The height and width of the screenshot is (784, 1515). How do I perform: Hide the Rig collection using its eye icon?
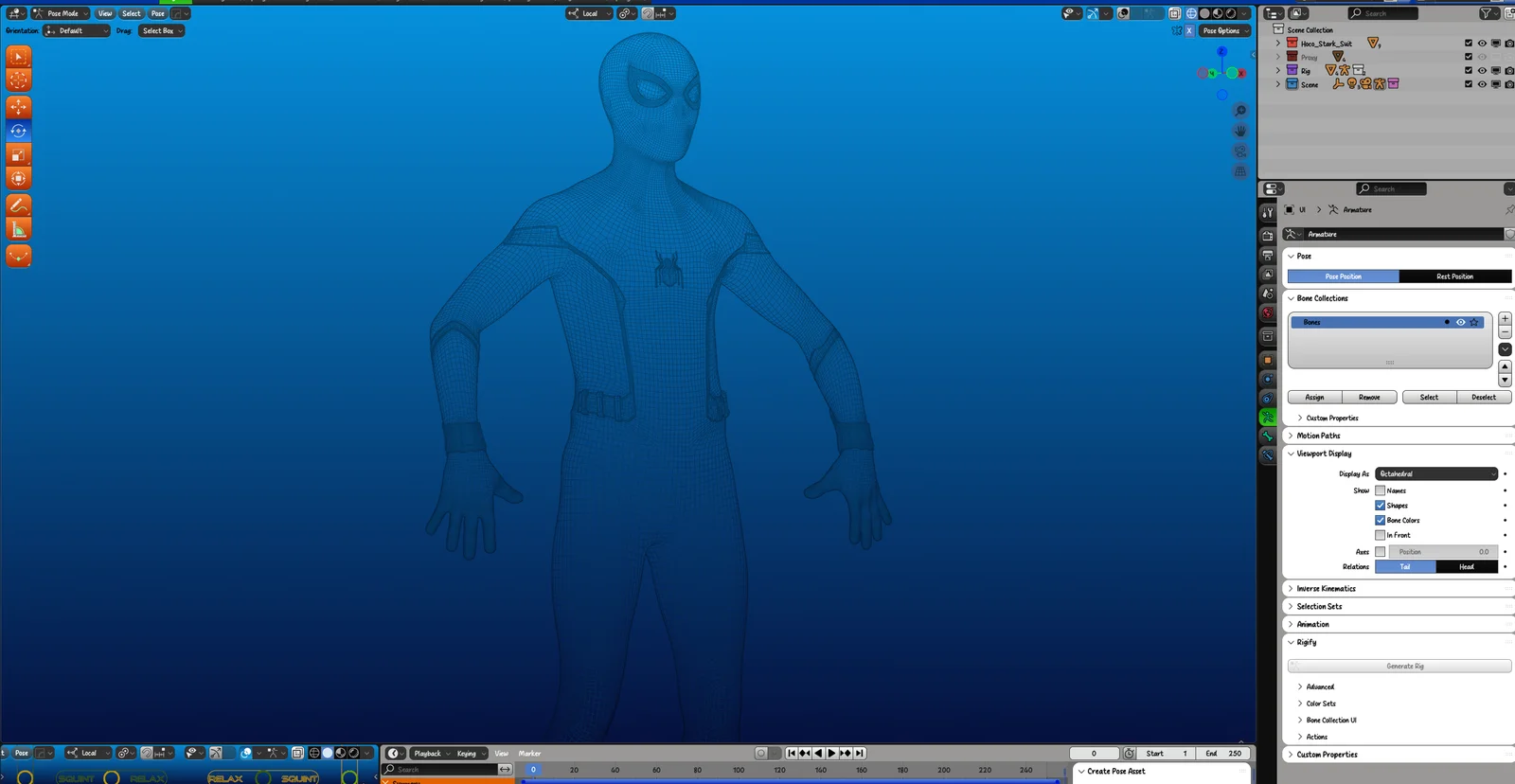1482,70
